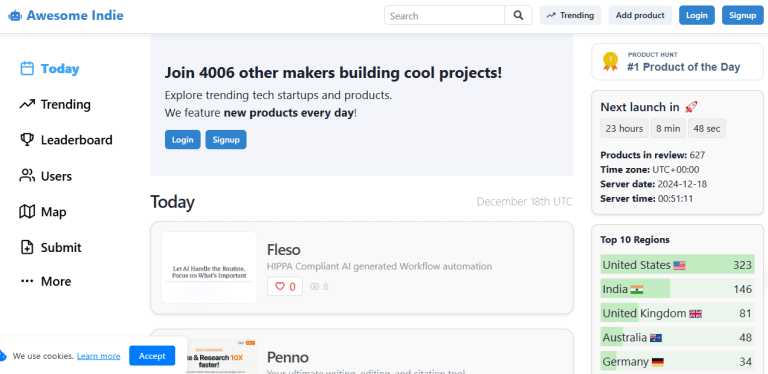Viewport: 768px width, 374px height.
Task: Click the India flag icon
Action: (637, 289)
